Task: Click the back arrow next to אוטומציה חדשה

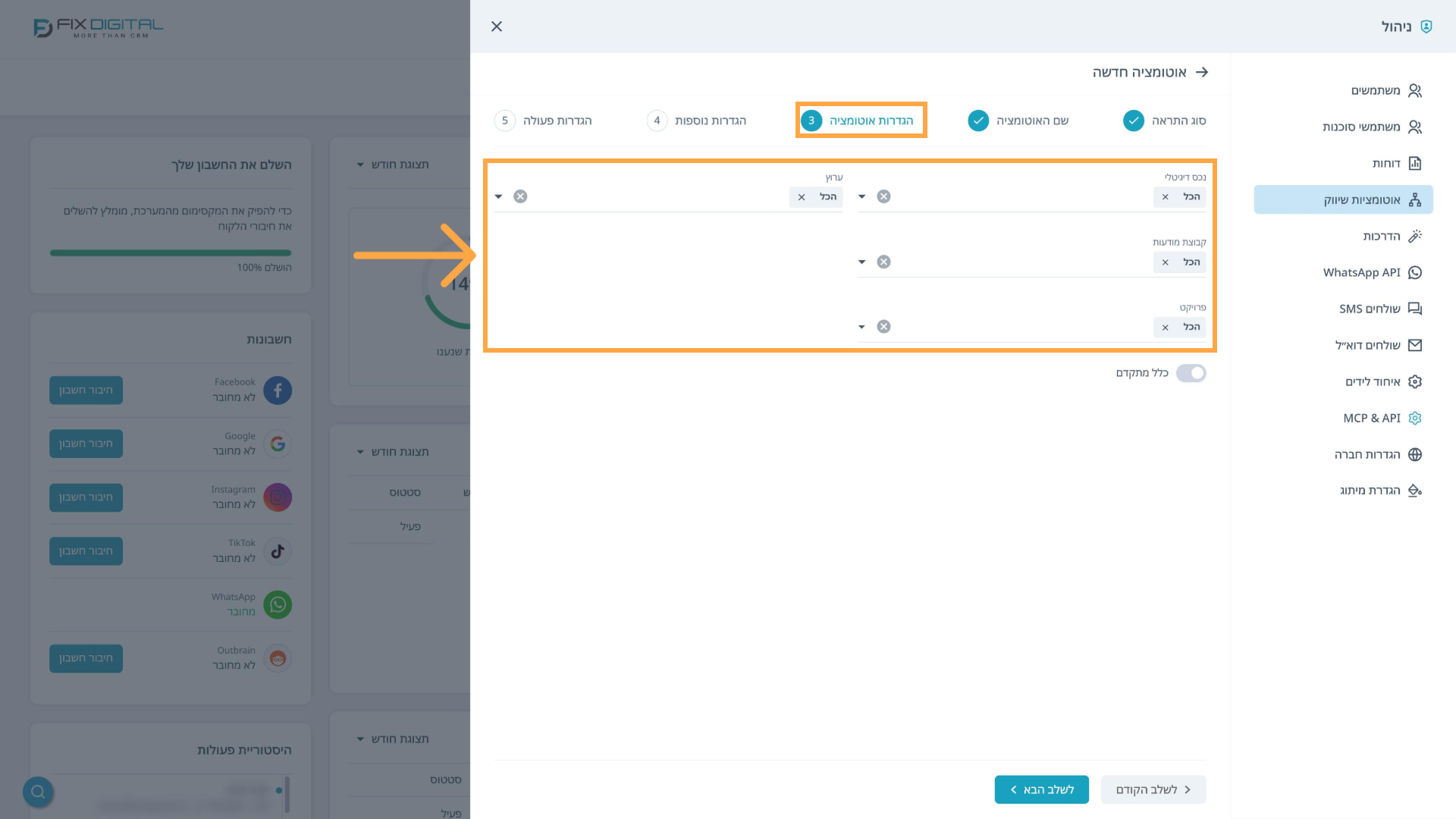Action: [x=1202, y=72]
